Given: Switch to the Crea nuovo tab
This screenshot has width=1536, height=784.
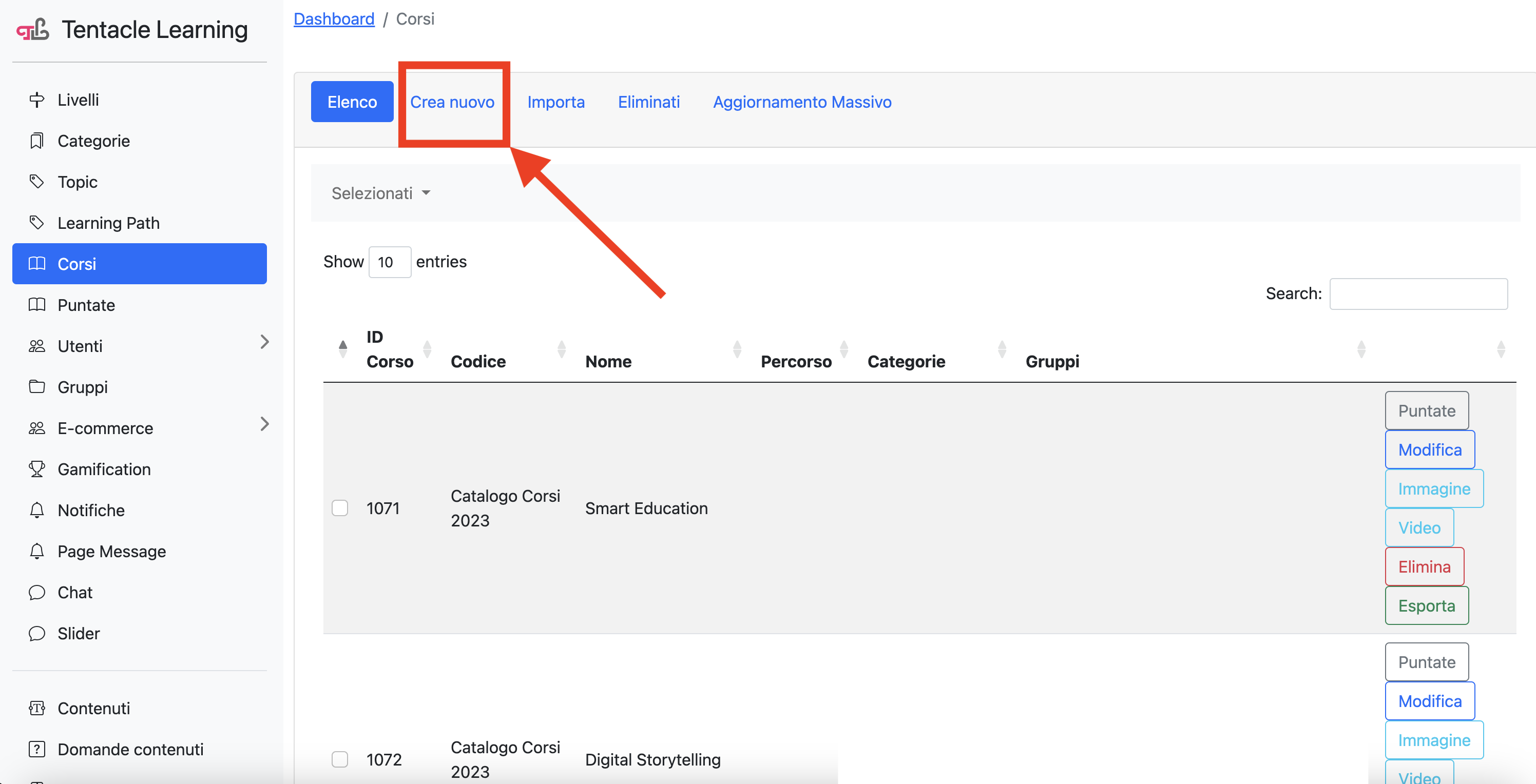Looking at the screenshot, I should [x=452, y=102].
